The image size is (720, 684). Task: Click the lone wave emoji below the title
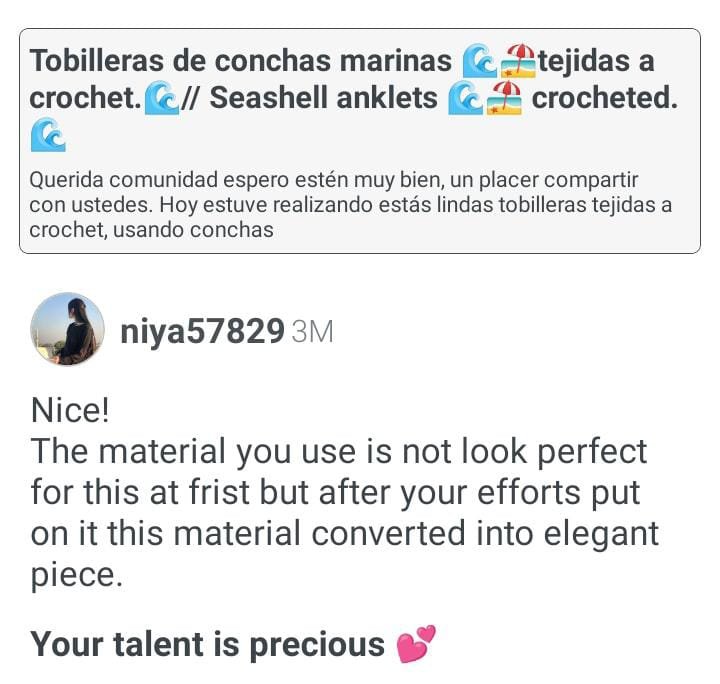48,135
